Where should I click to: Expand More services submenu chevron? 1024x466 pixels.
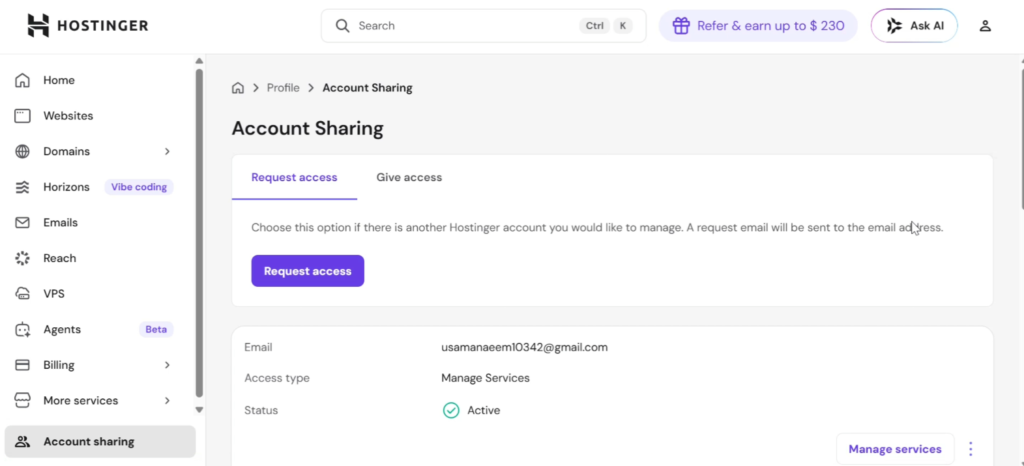167,401
